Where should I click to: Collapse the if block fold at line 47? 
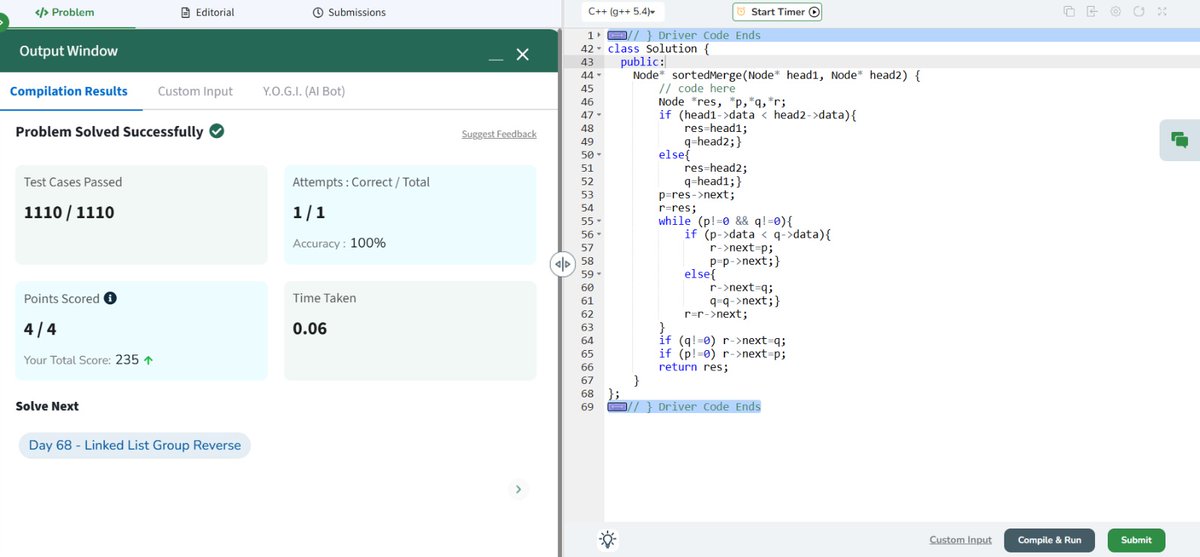click(x=599, y=115)
